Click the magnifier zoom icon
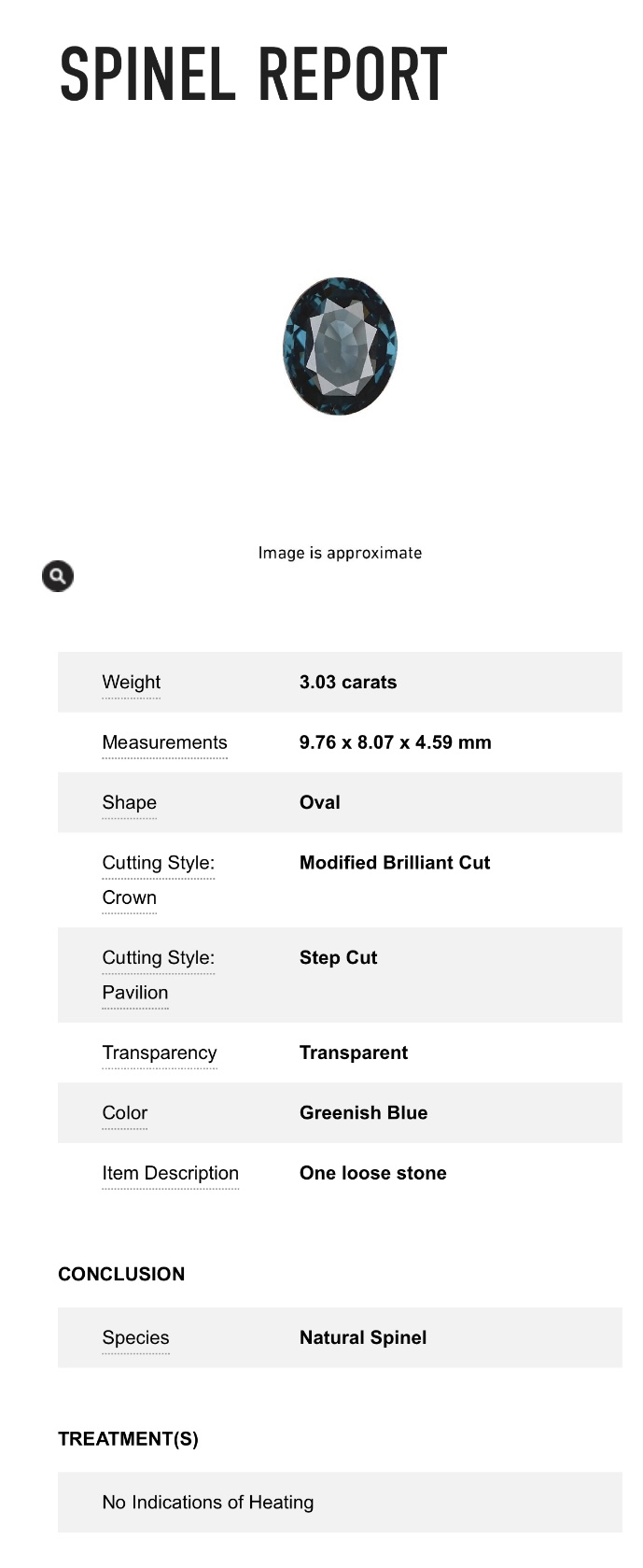Image resolution: width=643 pixels, height=1568 pixels. point(58,576)
